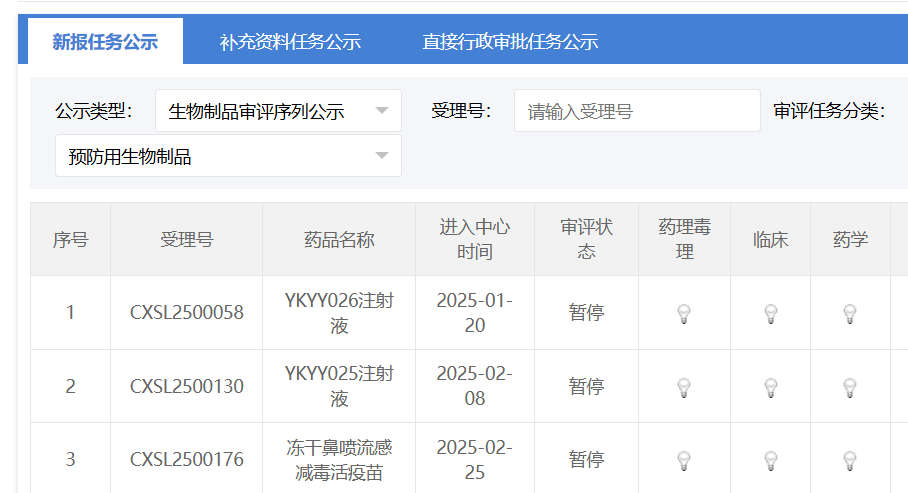Image resolution: width=908 pixels, height=493 pixels.
Task: Click the 临床 bulb icon for CXSL2500176
Action: pos(771,461)
